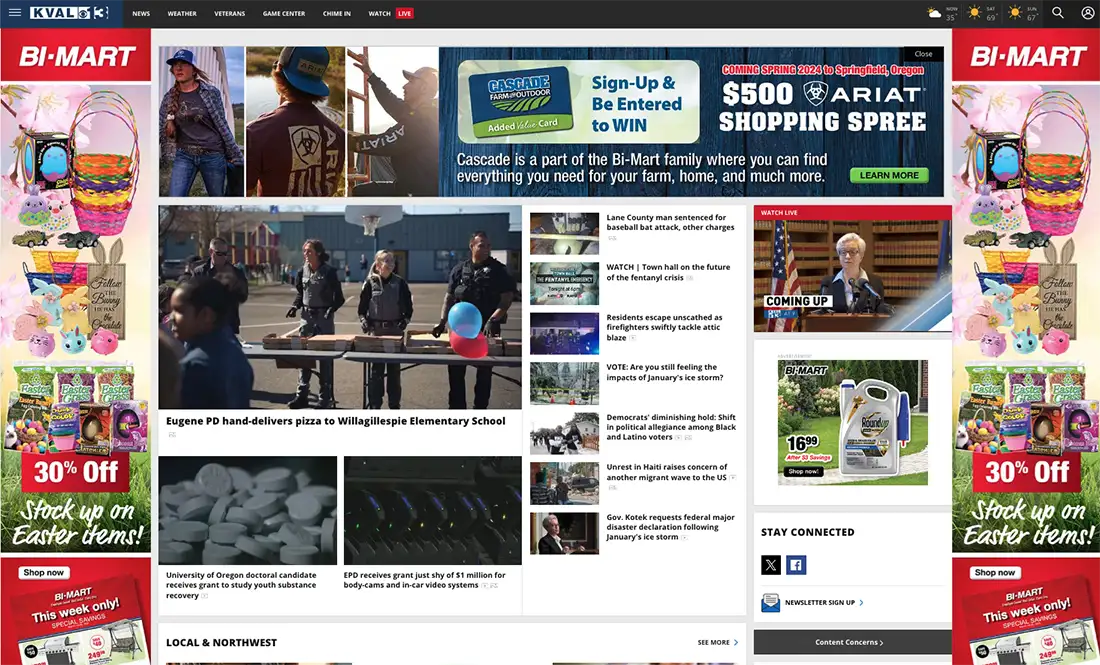Open the X (Twitter) social icon
The image size is (1100, 665).
pyautogui.click(x=770, y=565)
